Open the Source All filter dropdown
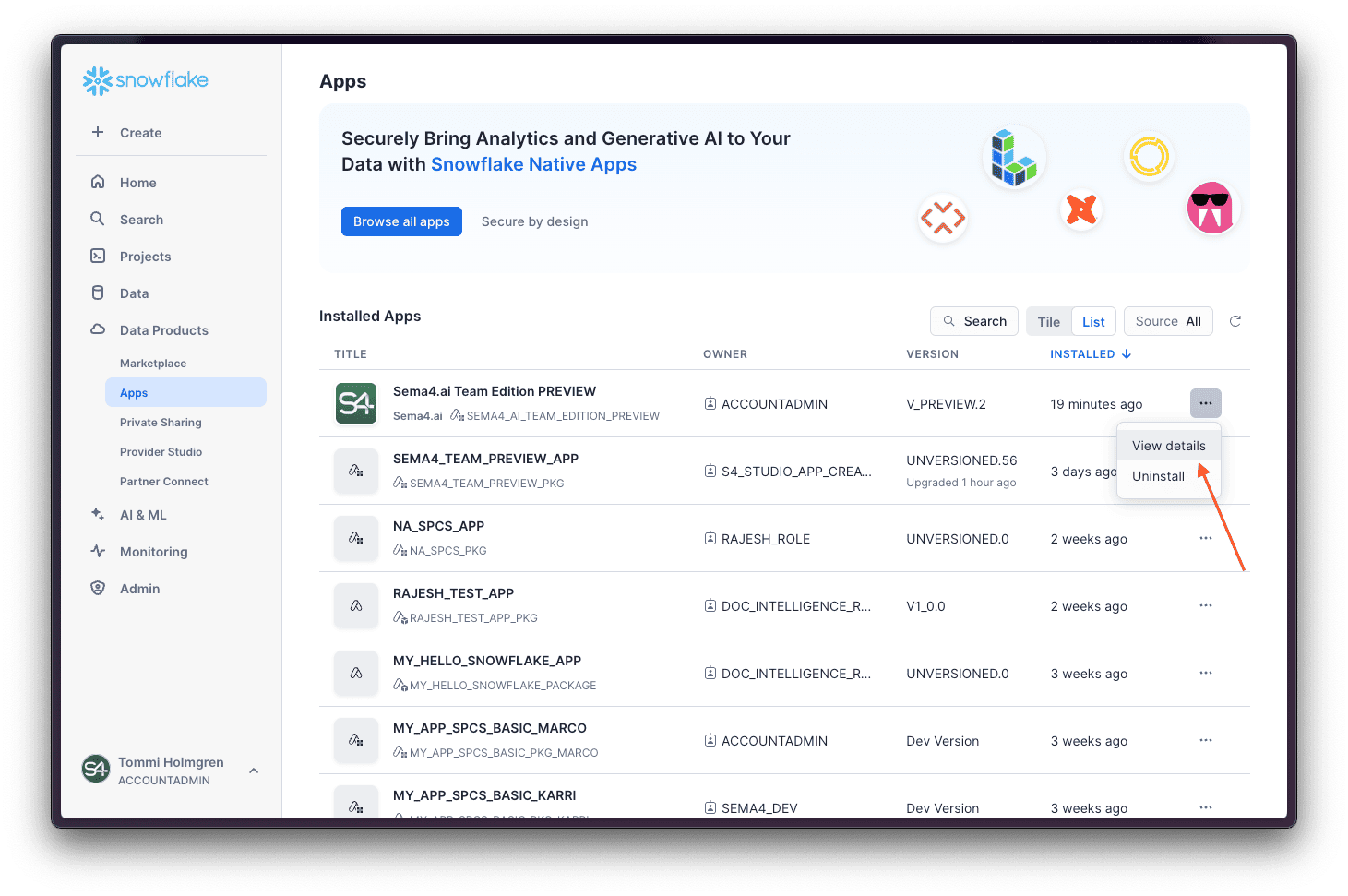This screenshot has height=896, width=1348. (1167, 321)
